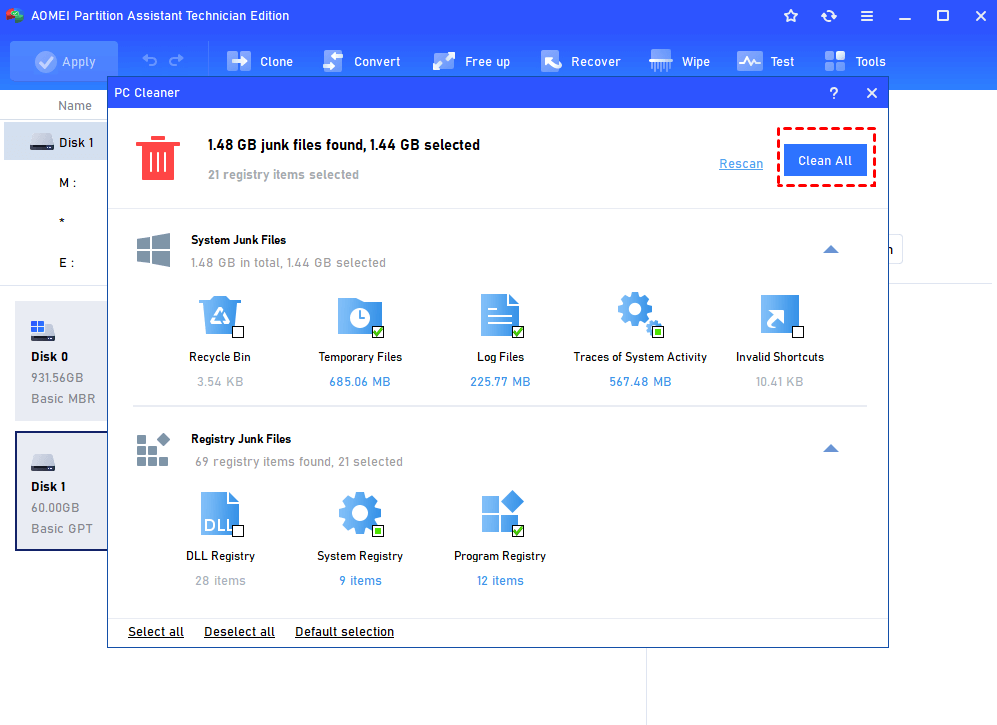Select the M: partition in main window

pos(67,183)
